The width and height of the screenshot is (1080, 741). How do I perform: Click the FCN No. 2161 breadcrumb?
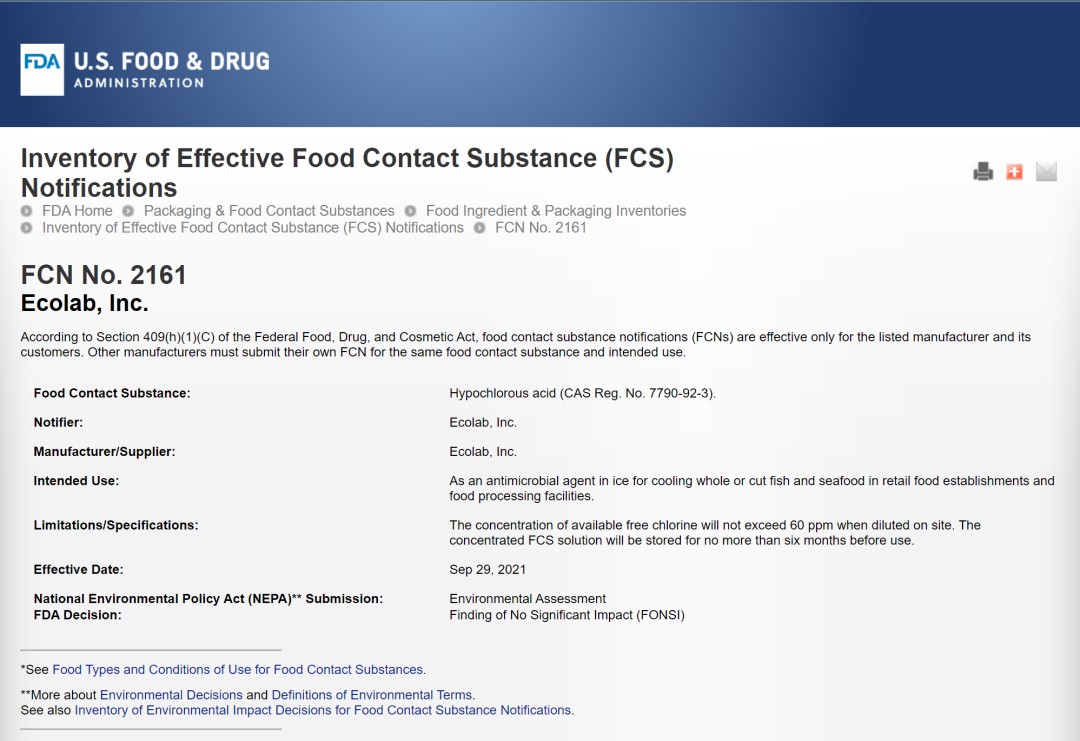click(x=540, y=228)
